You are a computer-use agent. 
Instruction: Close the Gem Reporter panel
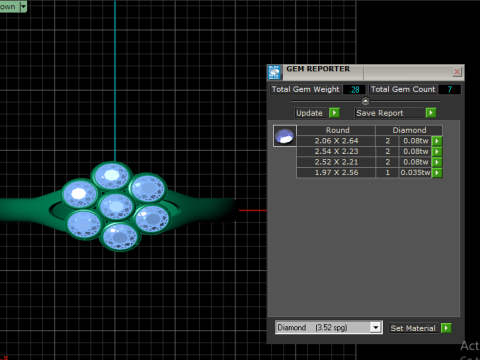click(x=457, y=72)
